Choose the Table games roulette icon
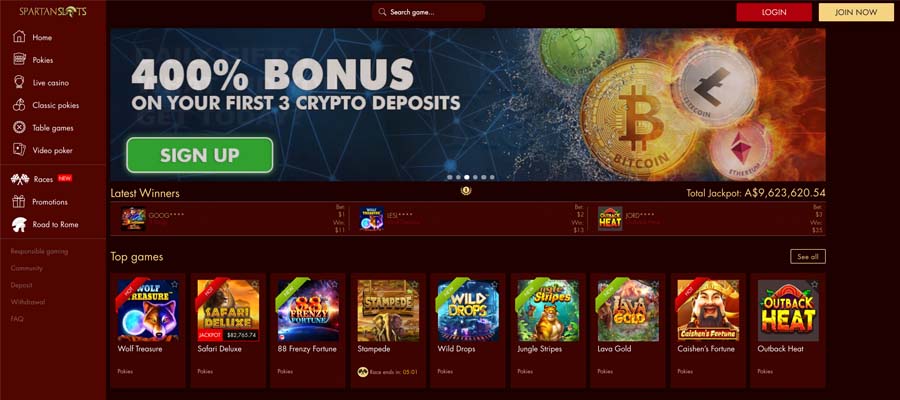The width and height of the screenshot is (900, 400). click(x=20, y=127)
